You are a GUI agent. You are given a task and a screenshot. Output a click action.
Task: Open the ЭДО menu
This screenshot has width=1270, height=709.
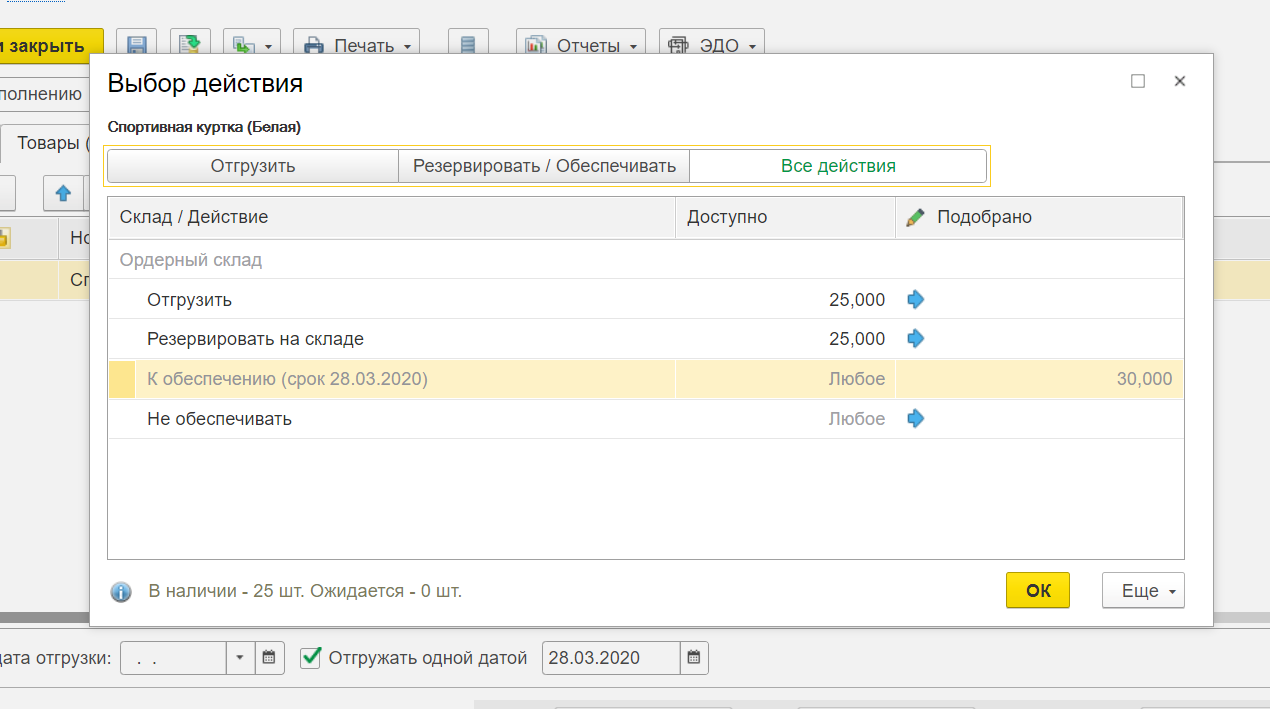pyautogui.click(x=712, y=45)
